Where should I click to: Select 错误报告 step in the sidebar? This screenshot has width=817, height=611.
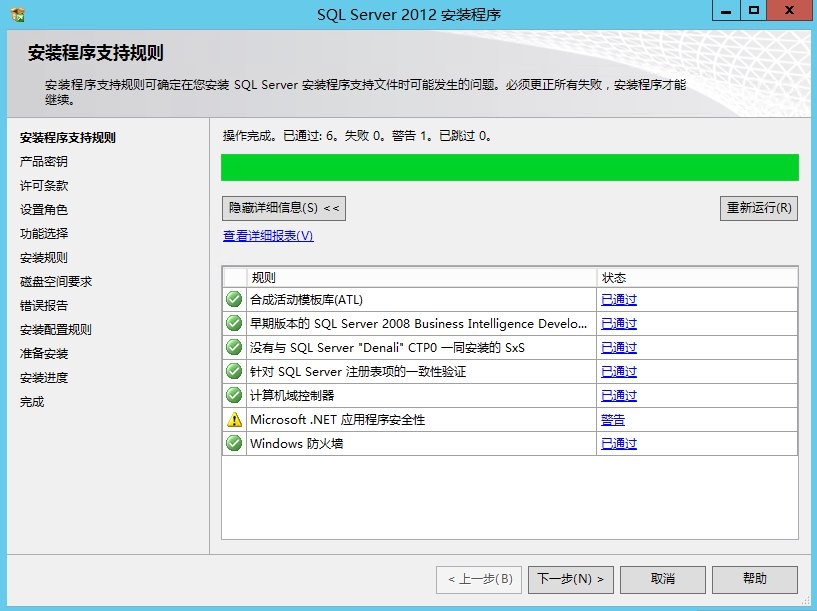[x=44, y=305]
